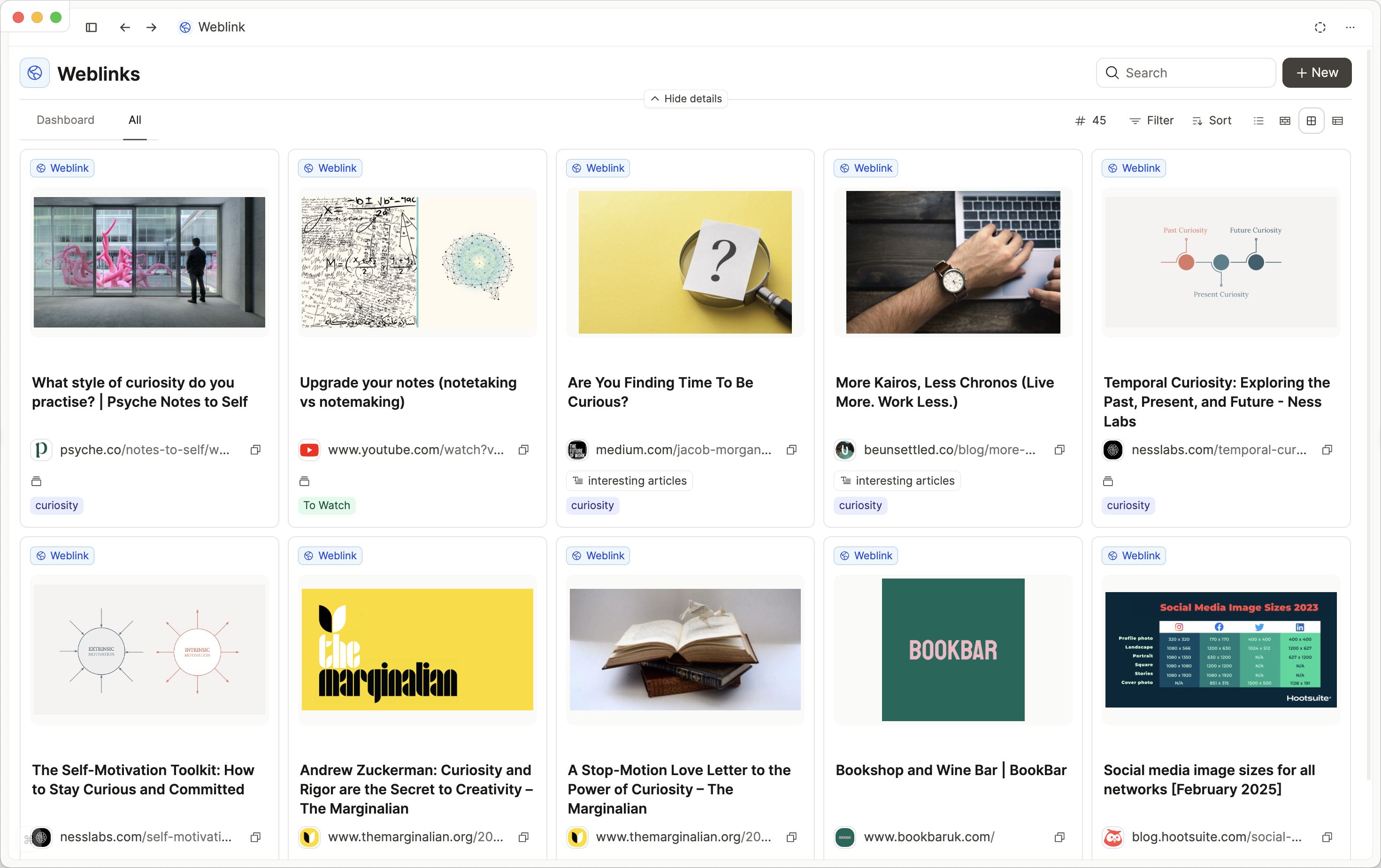This screenshot has width=1381, height=868.
Task: Click collection icon on Psyche Notes card
Action: 36,480
